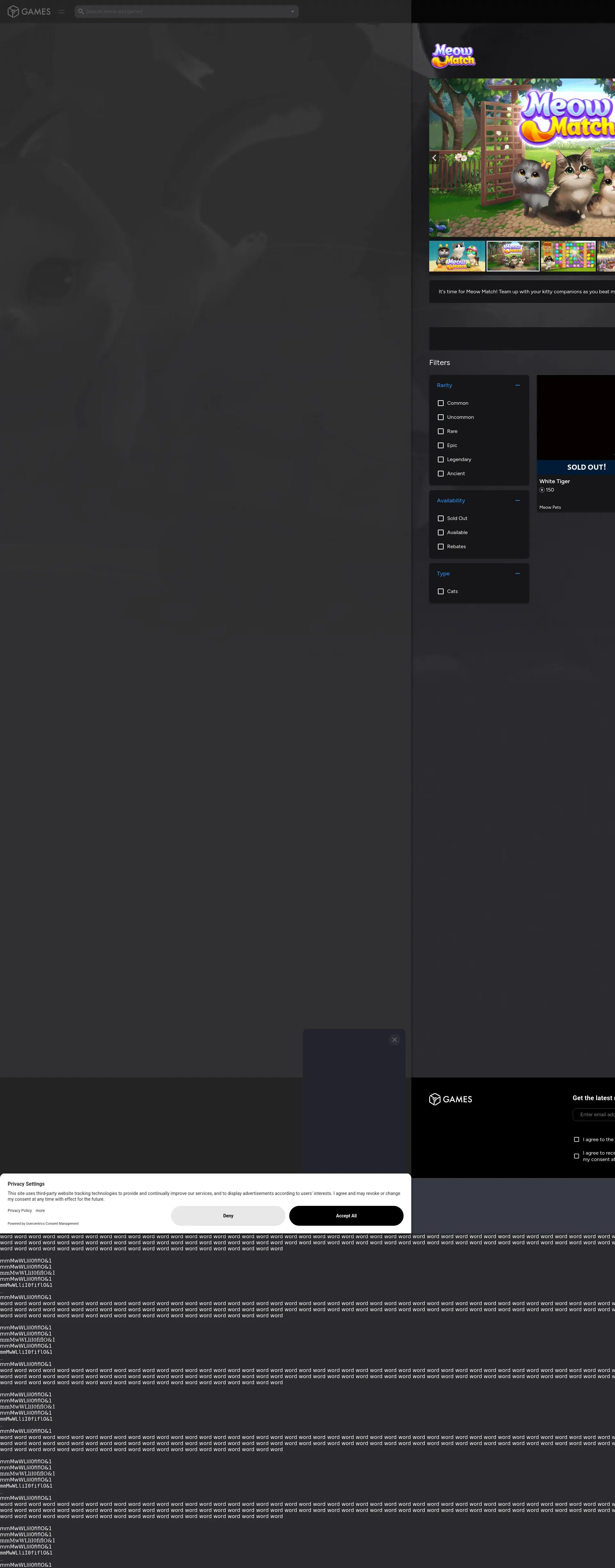Collapse the Rarity filter section
This screenshot has width=615, height=1568.
click(x=518, y=385)
